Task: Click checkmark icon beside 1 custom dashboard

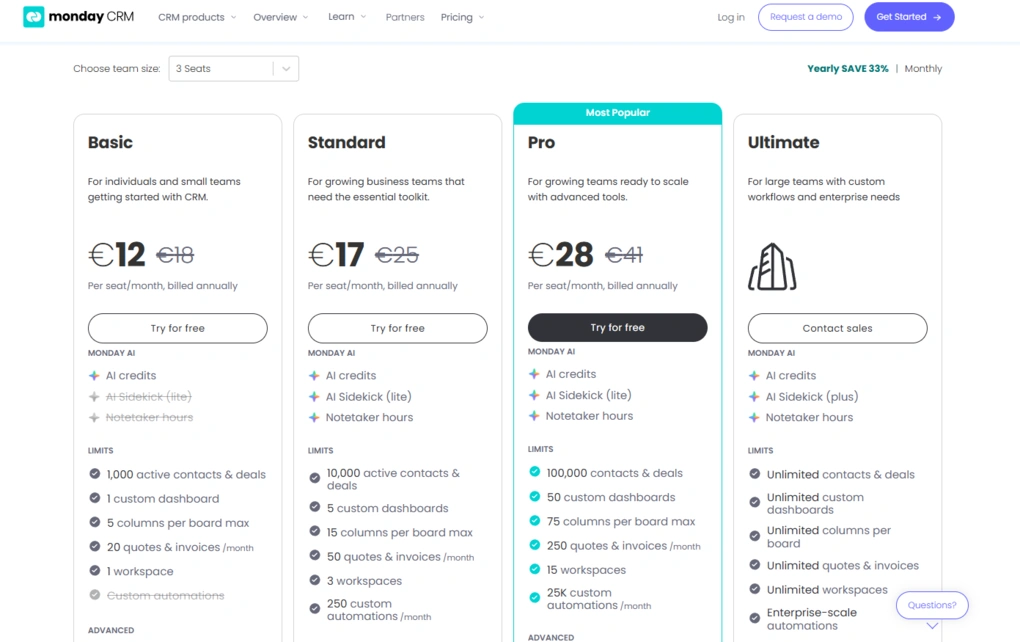Action: (x=95, y=498)
